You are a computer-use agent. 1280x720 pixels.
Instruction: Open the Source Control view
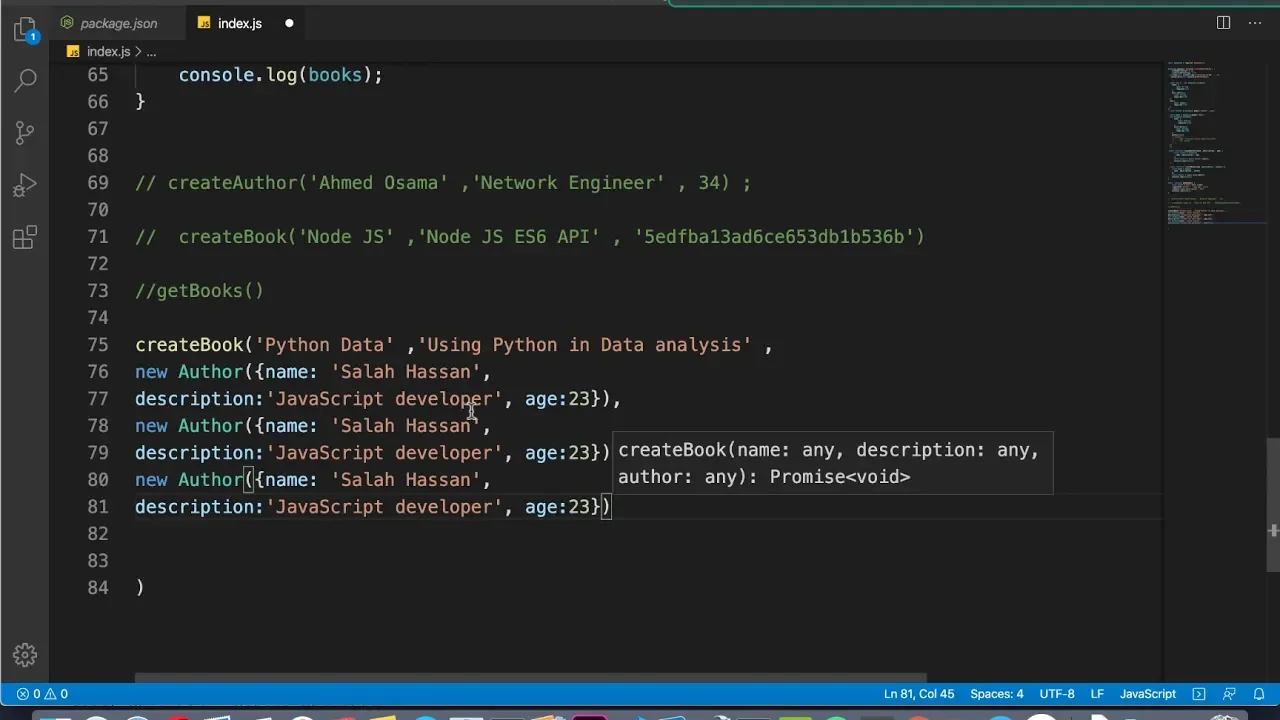[25, 132]
